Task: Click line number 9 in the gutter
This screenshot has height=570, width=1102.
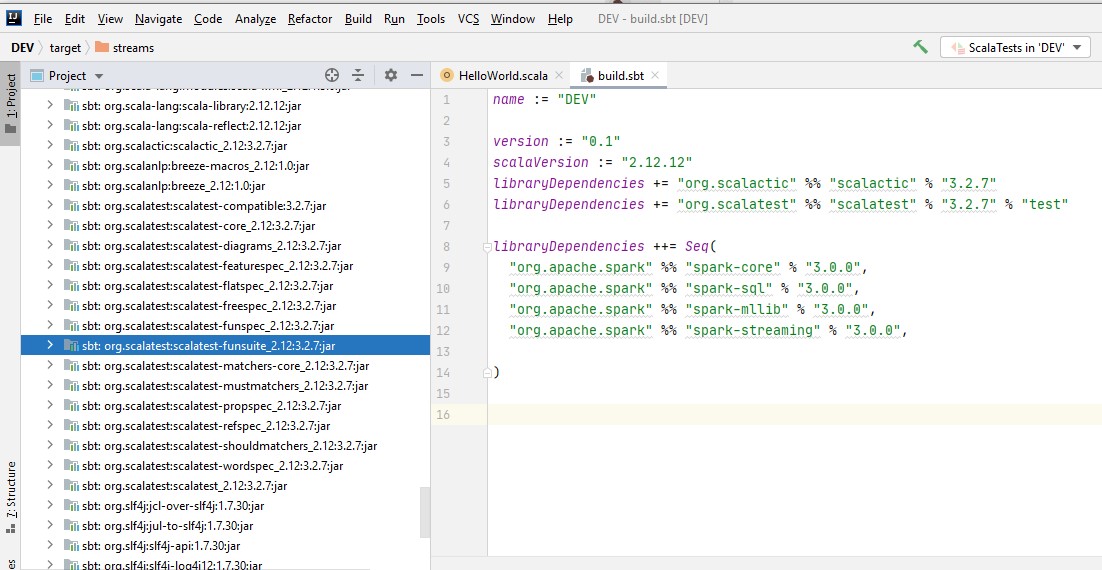Action: (x=446, y=268)
